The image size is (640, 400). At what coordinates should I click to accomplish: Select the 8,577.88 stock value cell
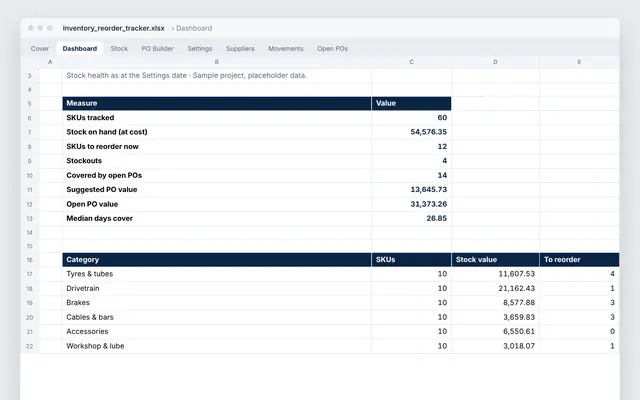click(x=495, y=303)
